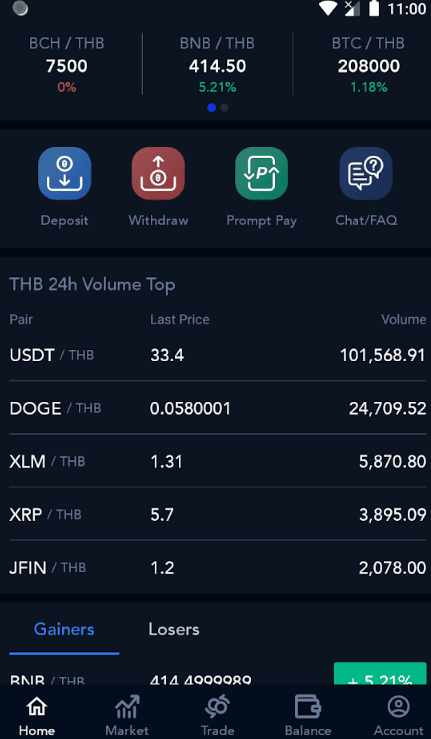Screen dimensions: 431x739
Task: Select the Gainers tab
Action: [64, 629]
